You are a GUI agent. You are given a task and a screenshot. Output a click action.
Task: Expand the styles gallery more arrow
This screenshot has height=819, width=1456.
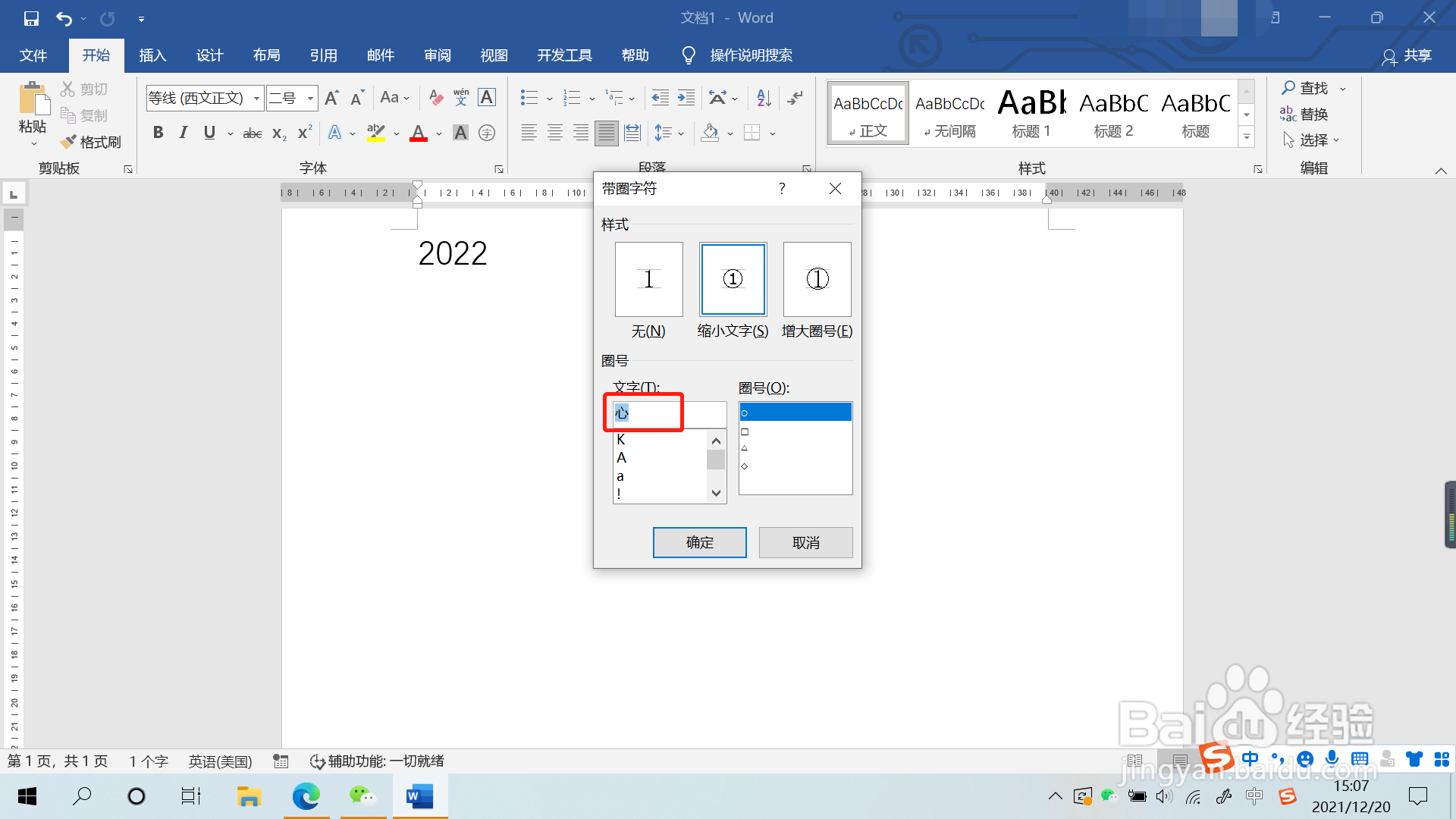(x=1247, y=136)
